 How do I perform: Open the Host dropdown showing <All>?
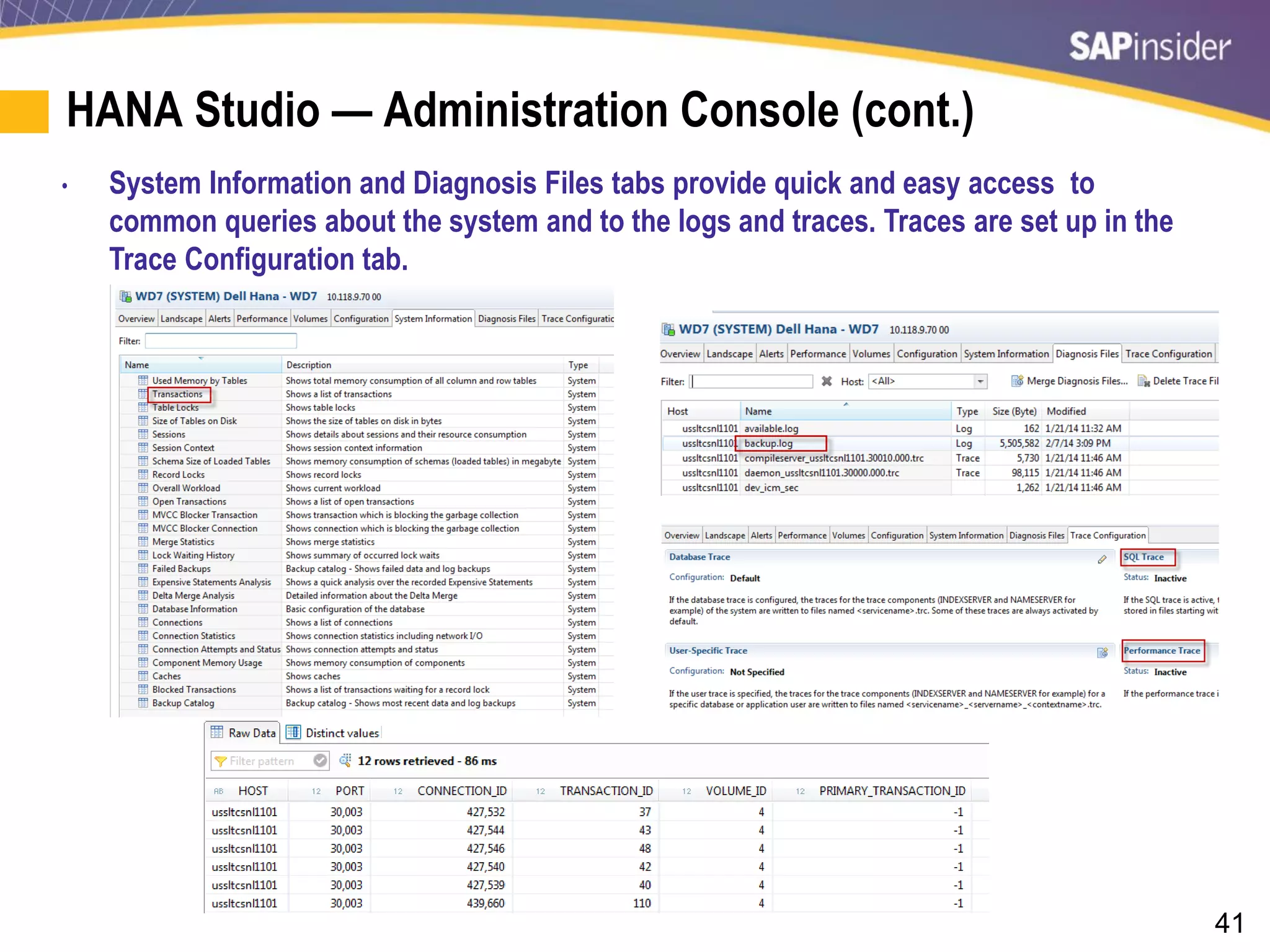coord(928,381)
